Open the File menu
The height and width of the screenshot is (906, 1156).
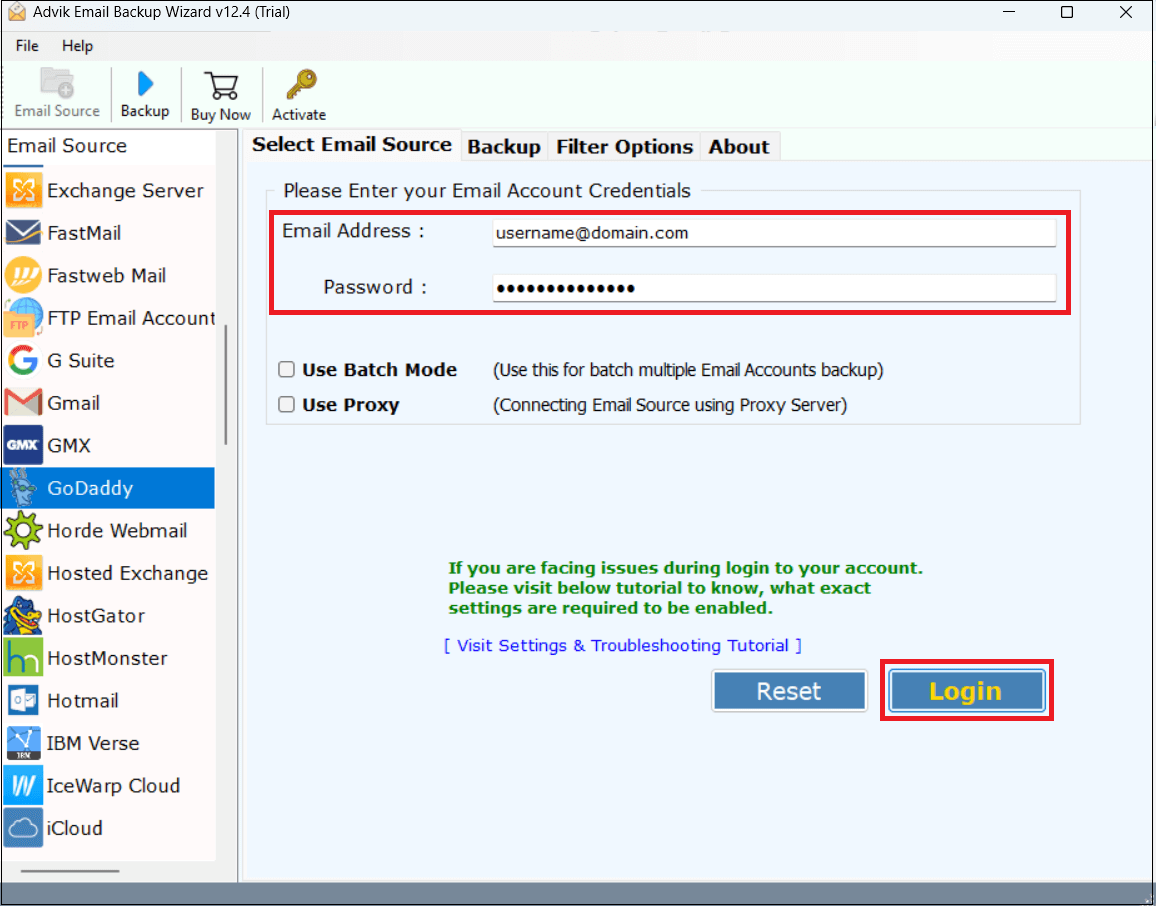pyautogui.click(x=26, y=45)
